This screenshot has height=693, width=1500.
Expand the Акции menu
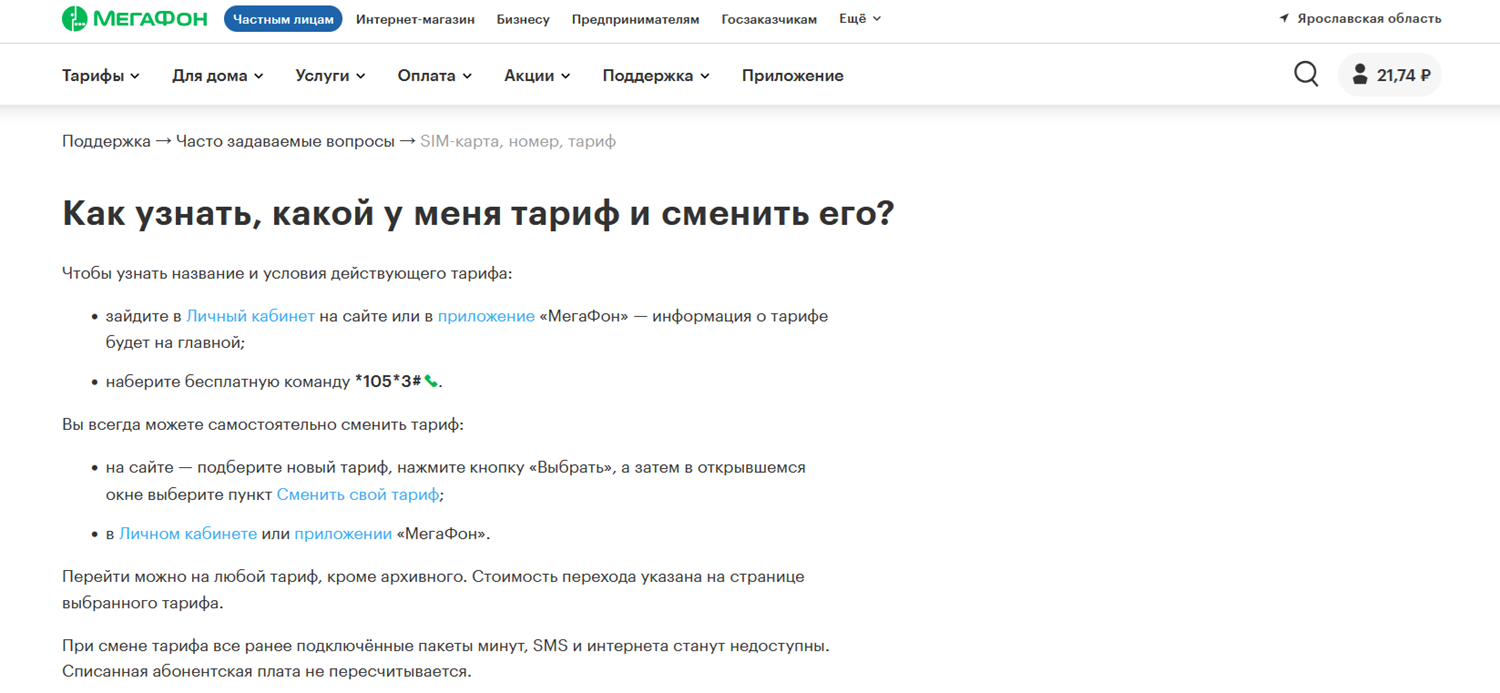[538, 76]
